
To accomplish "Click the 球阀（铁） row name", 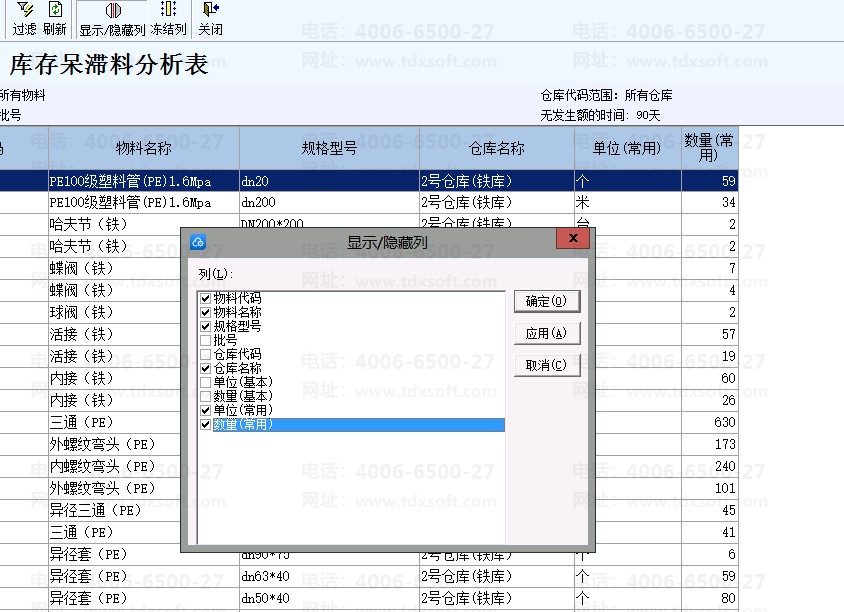I will point(81,312).
